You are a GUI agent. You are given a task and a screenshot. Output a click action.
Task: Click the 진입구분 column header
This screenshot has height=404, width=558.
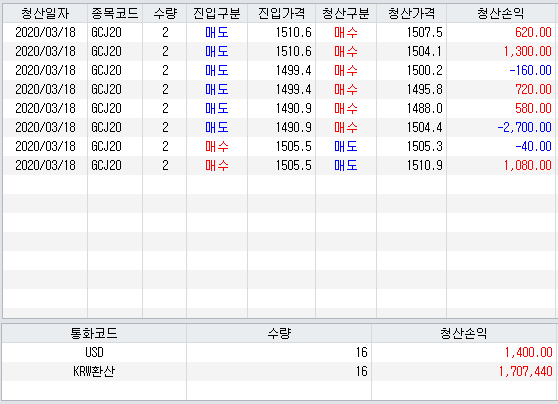point(217,14)
